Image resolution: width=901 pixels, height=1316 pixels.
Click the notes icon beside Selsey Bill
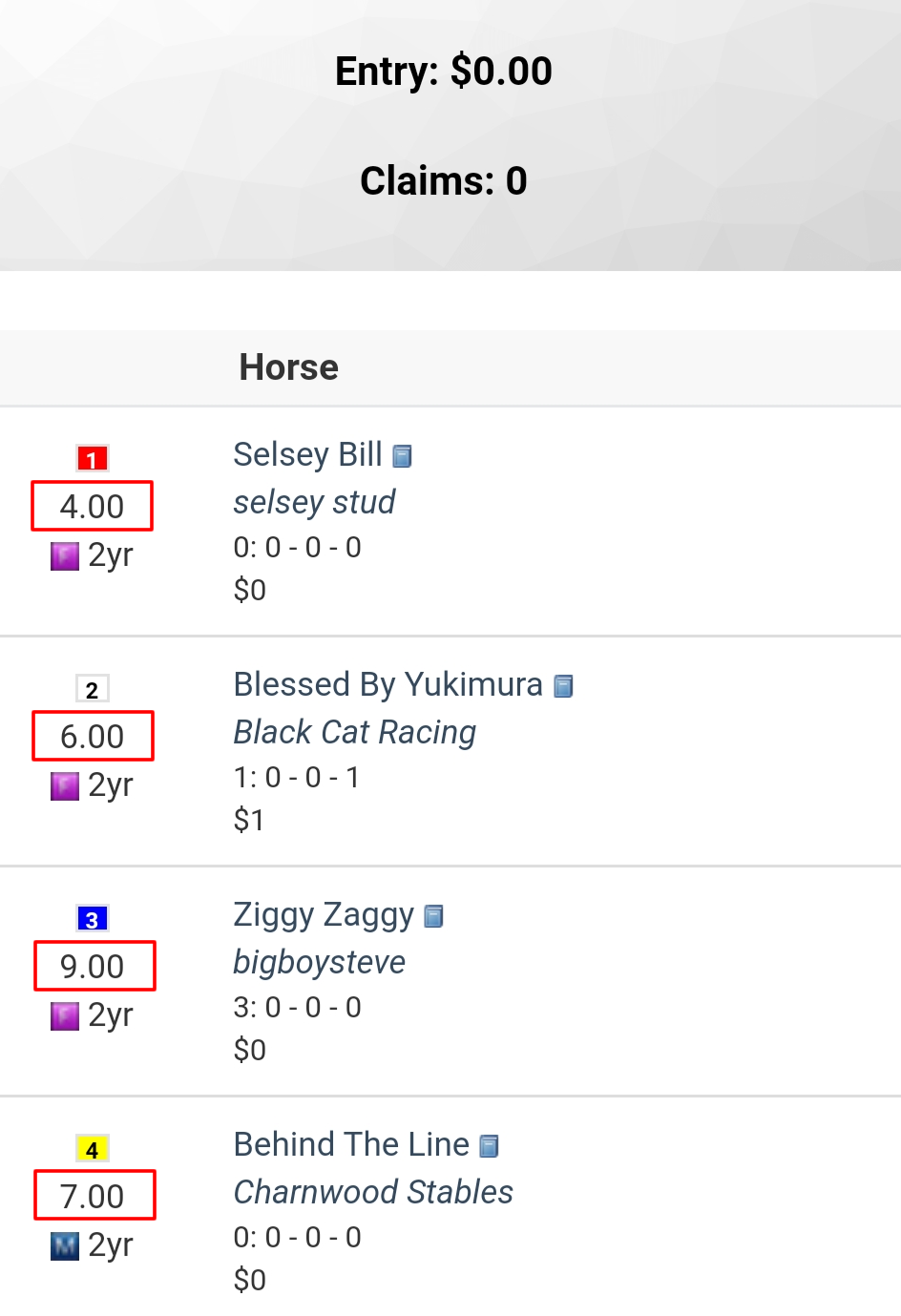[x=402, y=457]
